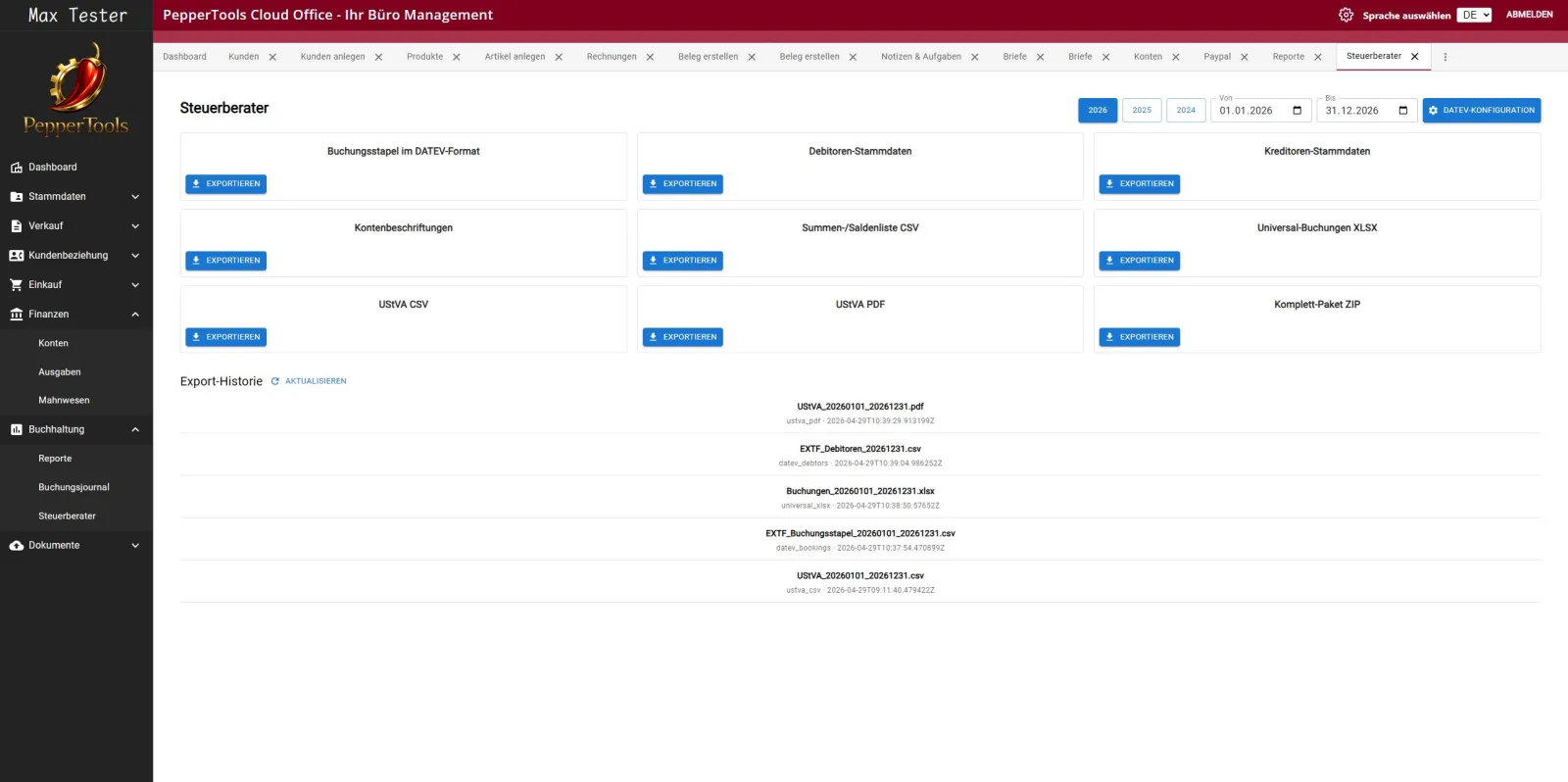
Task: Click the Einkauf shopping cart icon
Action: [x=16, y=285]
